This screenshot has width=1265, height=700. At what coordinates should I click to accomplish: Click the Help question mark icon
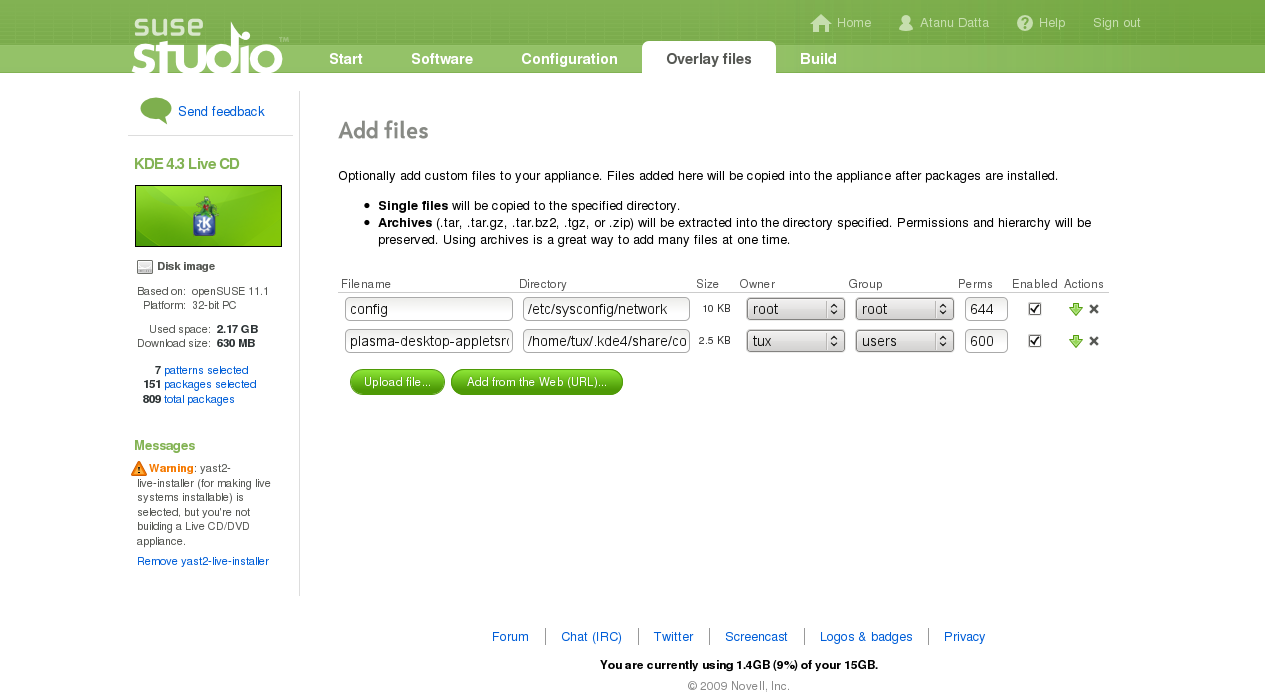click(x=1025, y=23)
